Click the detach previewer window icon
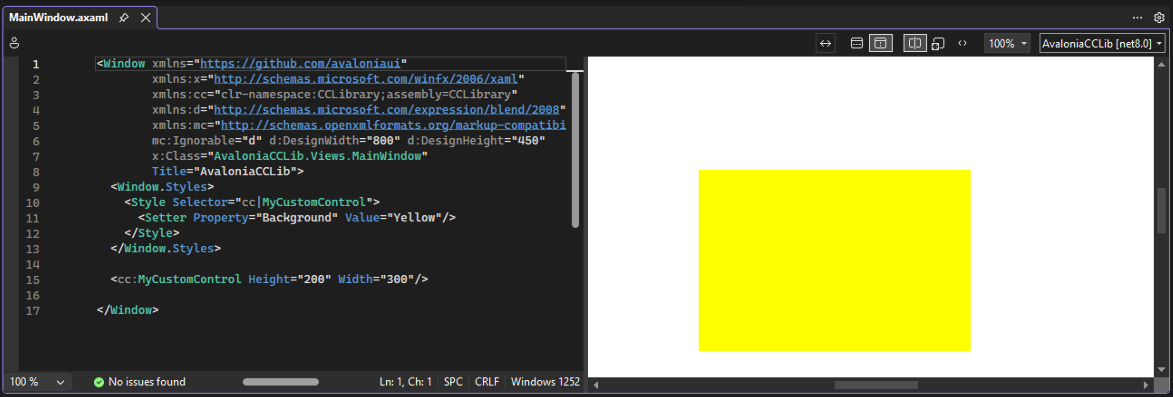This screenshot has width=1173, height=397. pyautogui.click(x=938, y=44)
